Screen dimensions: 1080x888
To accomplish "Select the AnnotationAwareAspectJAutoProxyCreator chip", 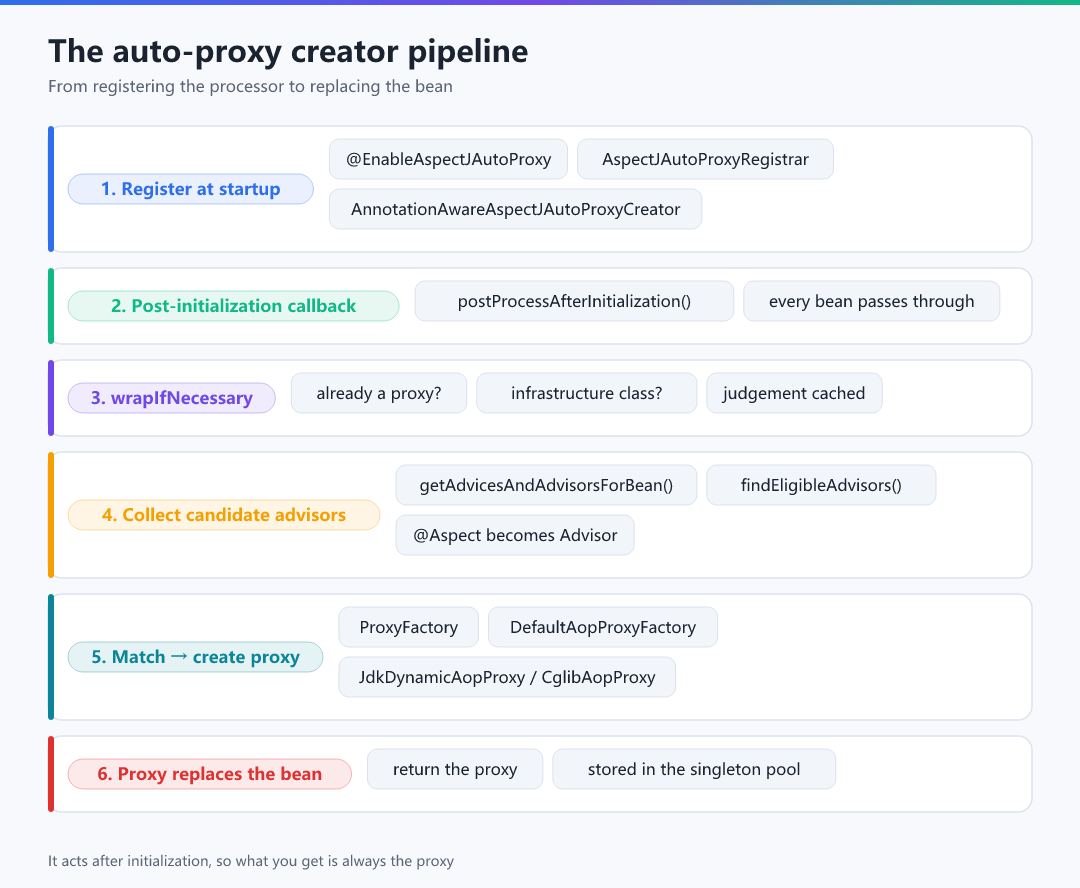I will 515,209.
